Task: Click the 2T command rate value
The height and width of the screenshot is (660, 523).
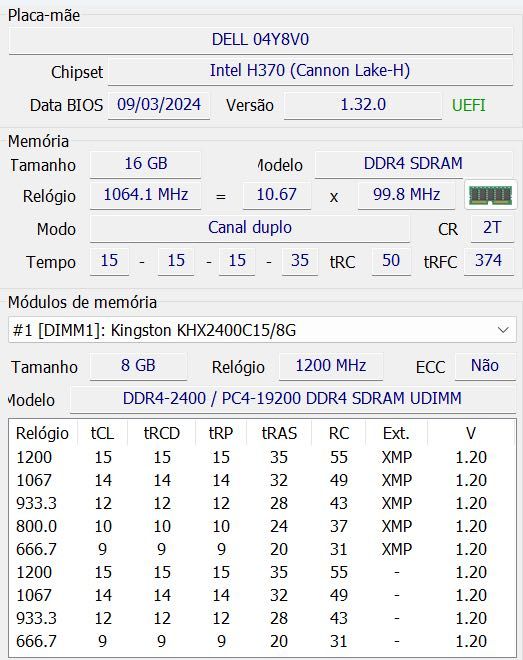Action: tap(492, 228)
